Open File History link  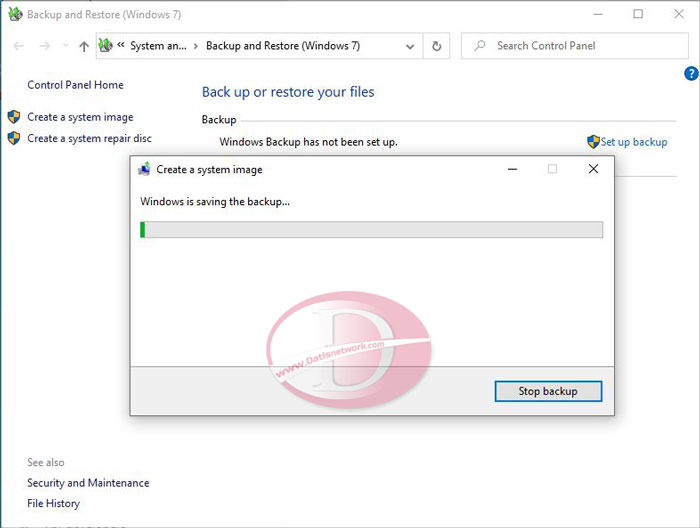pos(53,503)
